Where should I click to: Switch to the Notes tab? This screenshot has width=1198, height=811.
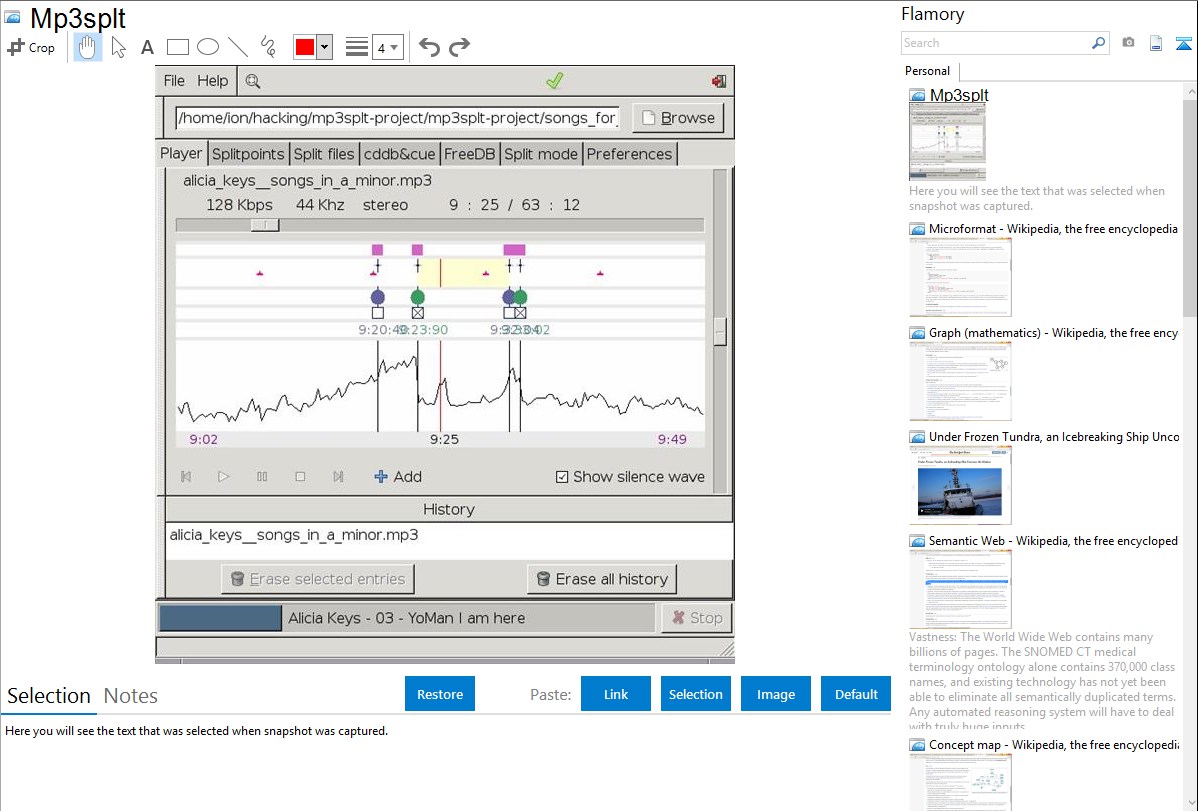pyautogui.click(x=131, y=696)
